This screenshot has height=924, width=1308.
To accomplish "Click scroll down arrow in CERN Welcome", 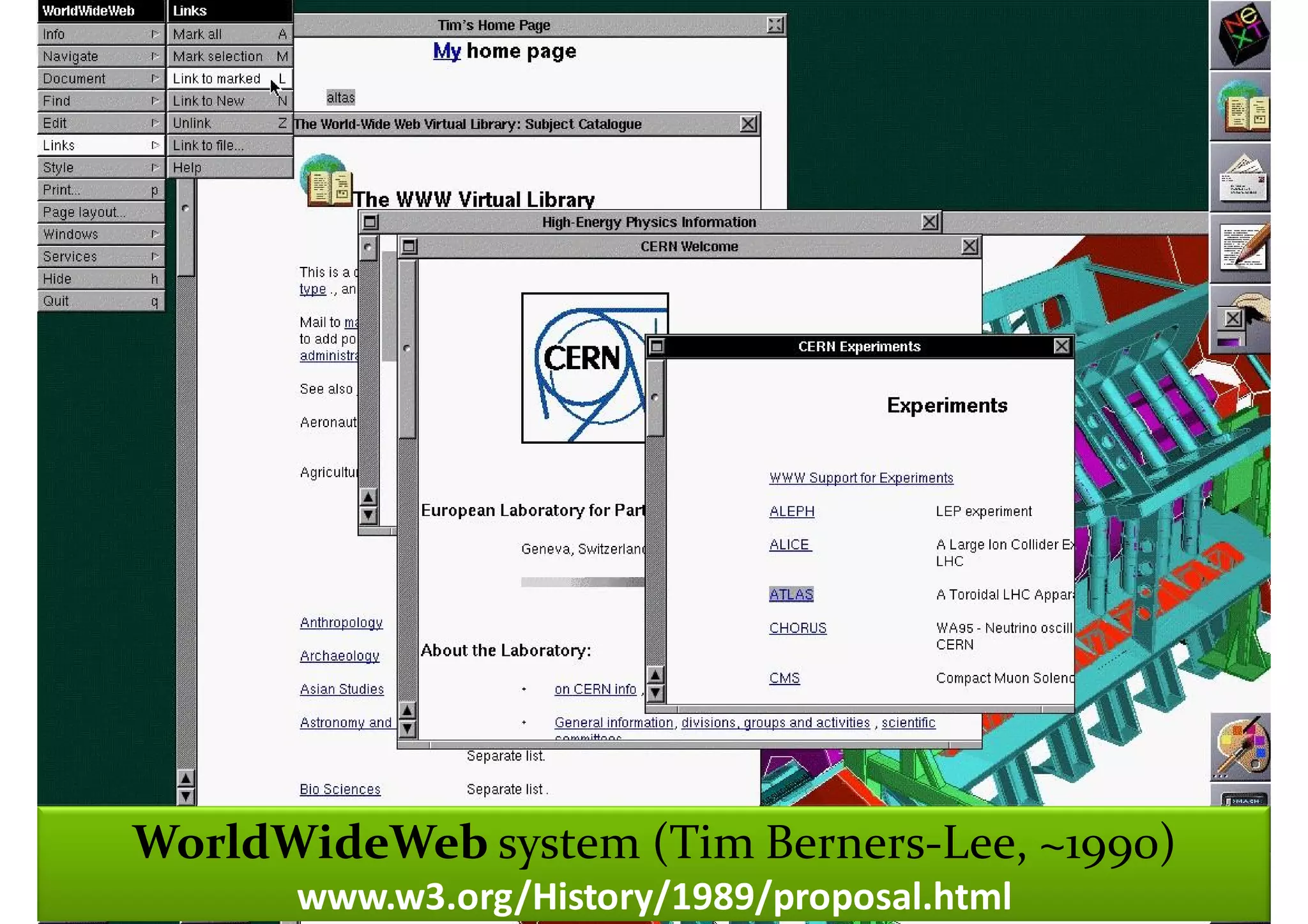I will click(407, 729).
